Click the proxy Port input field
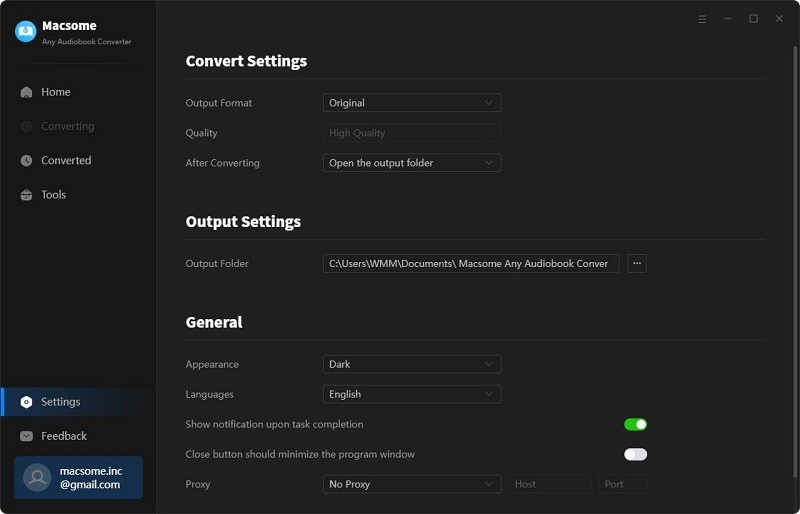 tap(622, 484)
